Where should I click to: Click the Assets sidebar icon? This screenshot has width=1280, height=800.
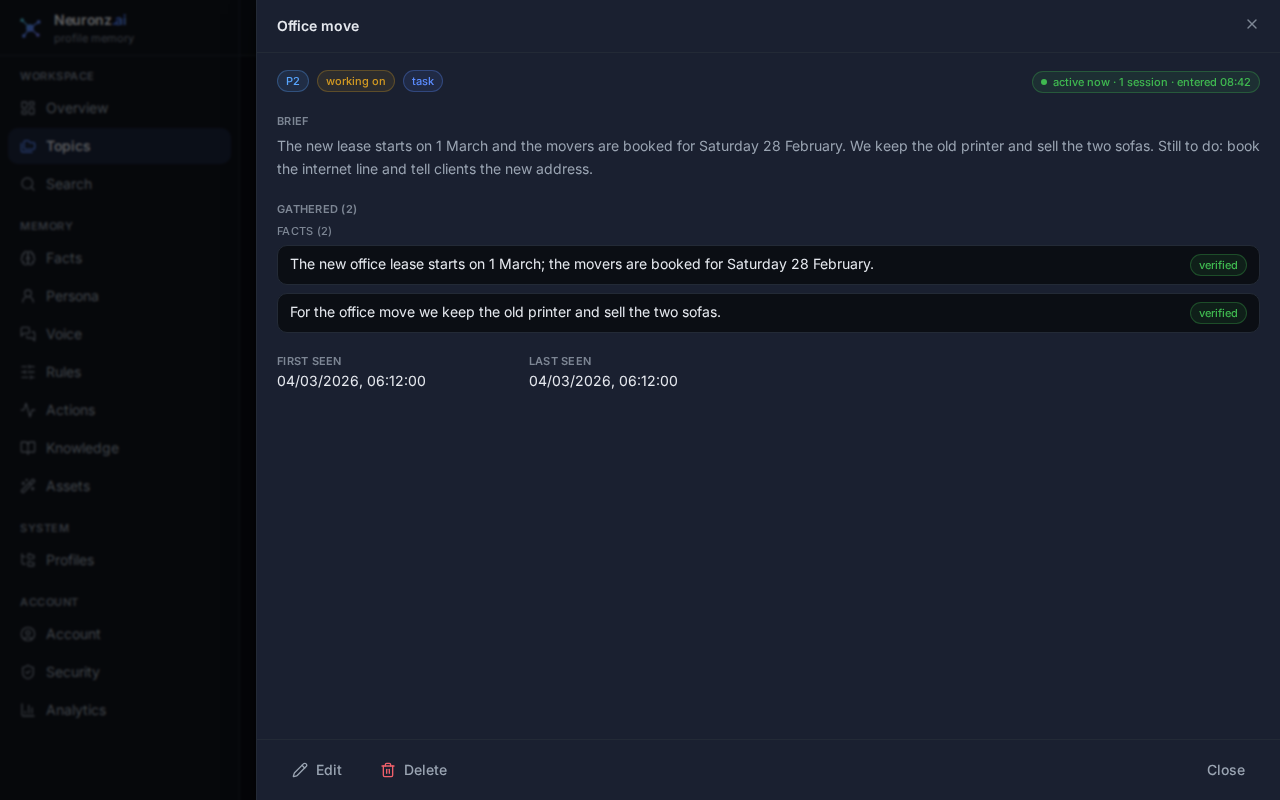(x=28, y=486)
